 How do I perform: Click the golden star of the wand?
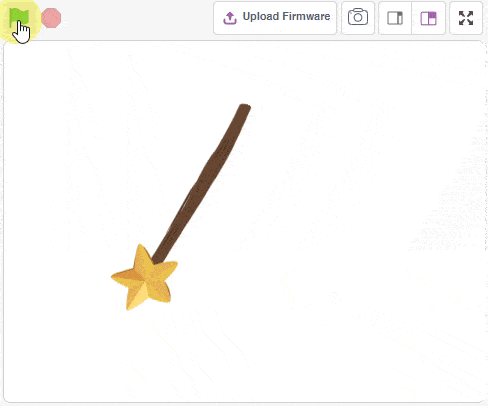click(145, 278)
